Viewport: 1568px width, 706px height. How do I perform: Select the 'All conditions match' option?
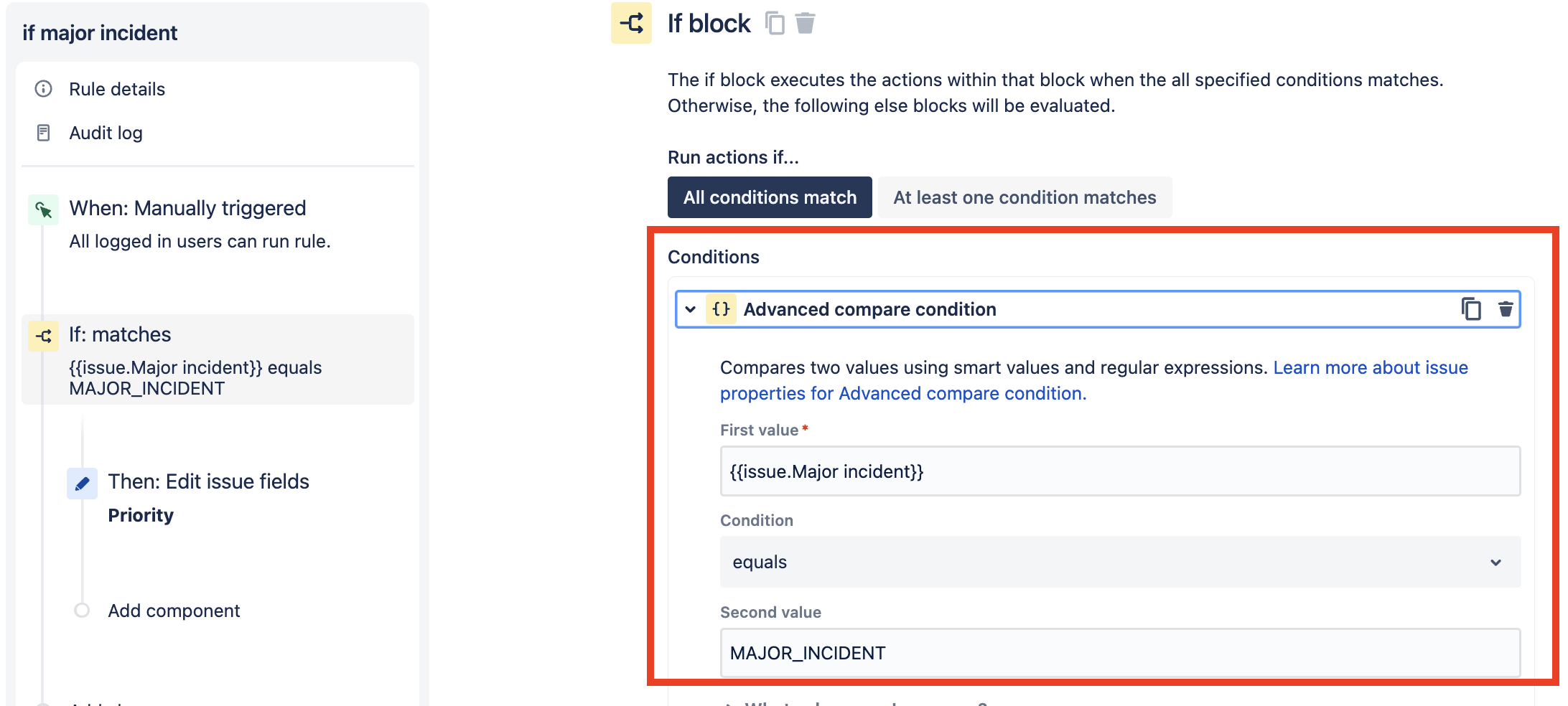point(769,197)
